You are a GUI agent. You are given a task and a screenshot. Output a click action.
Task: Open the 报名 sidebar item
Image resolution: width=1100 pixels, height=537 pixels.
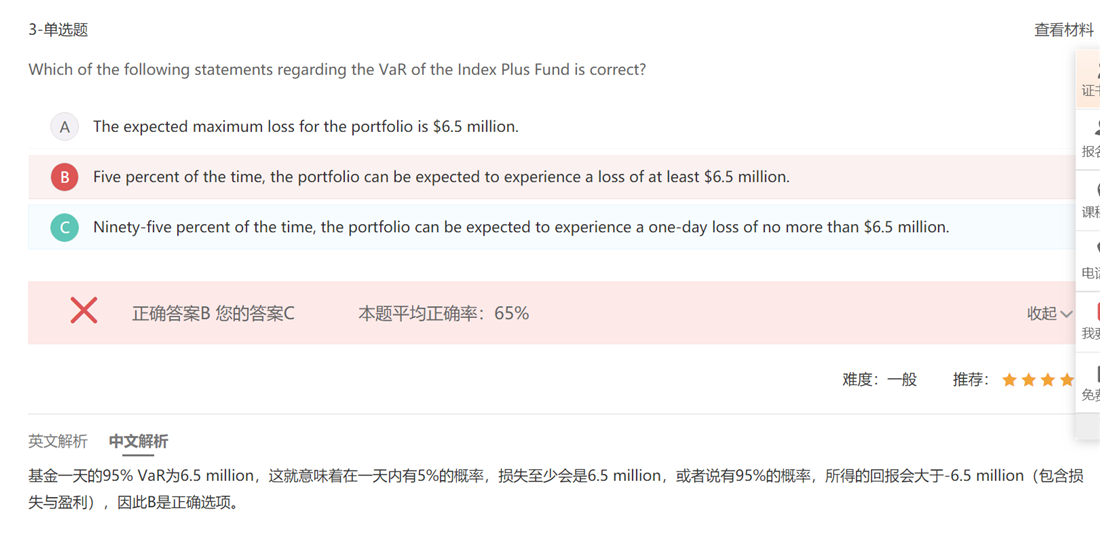coord(1091,140)
